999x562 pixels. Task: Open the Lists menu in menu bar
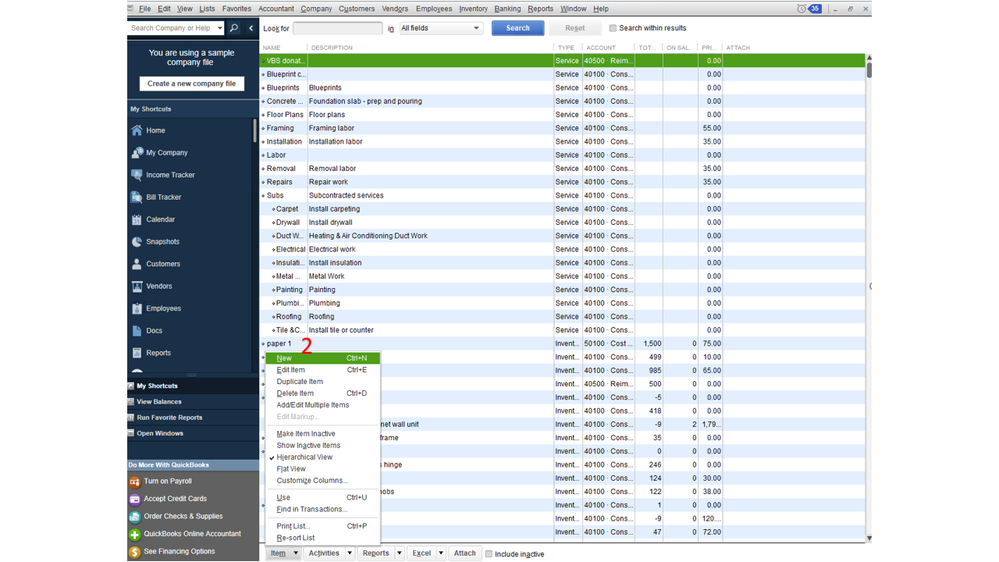tap(207, 9)
